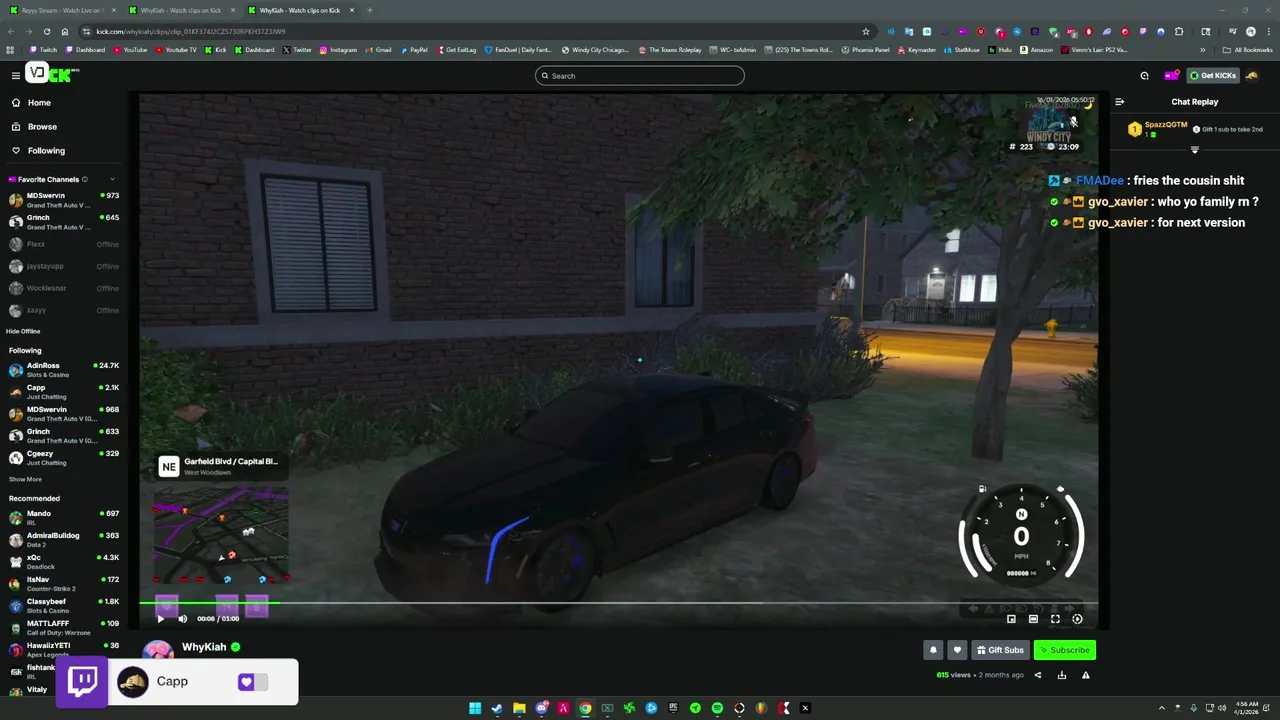Go back in browser history
1280x720 pixels.
[x=11, y=31]
